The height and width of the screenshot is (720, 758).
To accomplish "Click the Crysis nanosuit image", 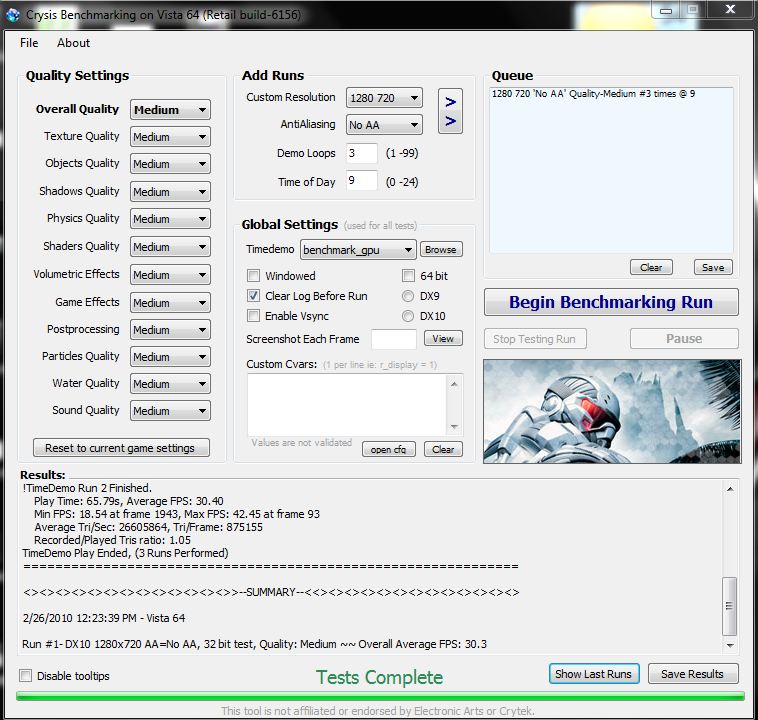I will [x=612, y=411].
